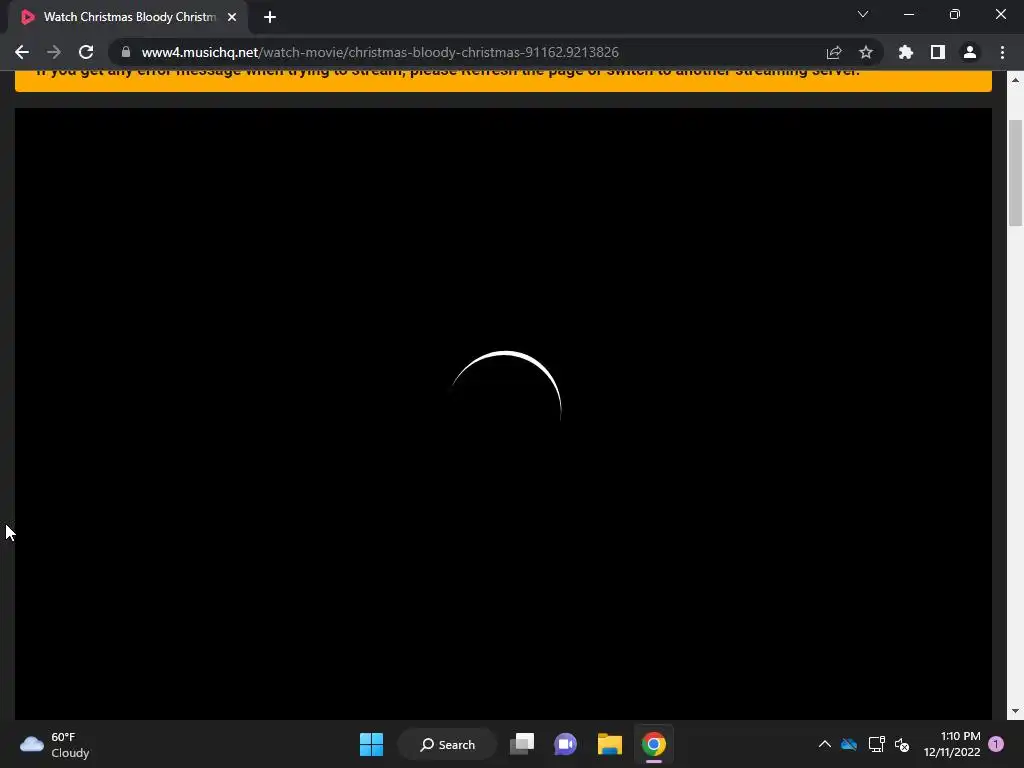The width and height of the screenshot is (1024, 768).
Task: Click the scrollbar up arrow
Action: [1016, 80]
